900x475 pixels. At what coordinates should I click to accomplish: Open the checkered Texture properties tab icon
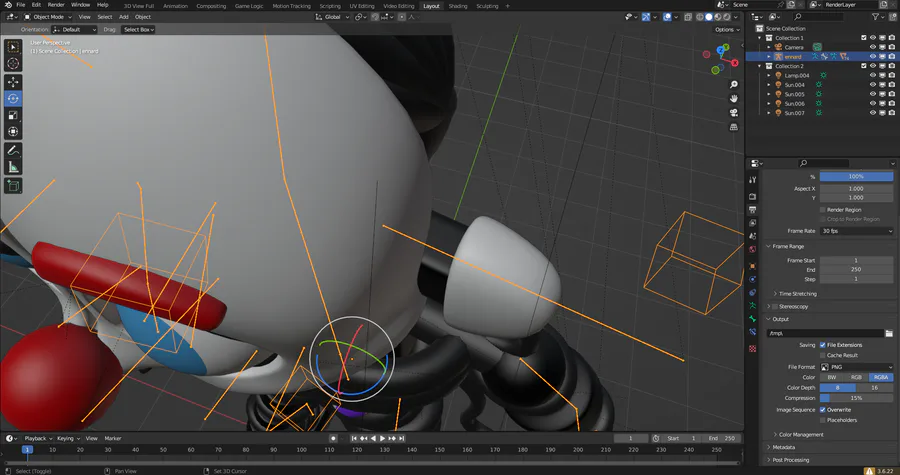[x=752, y=349]
